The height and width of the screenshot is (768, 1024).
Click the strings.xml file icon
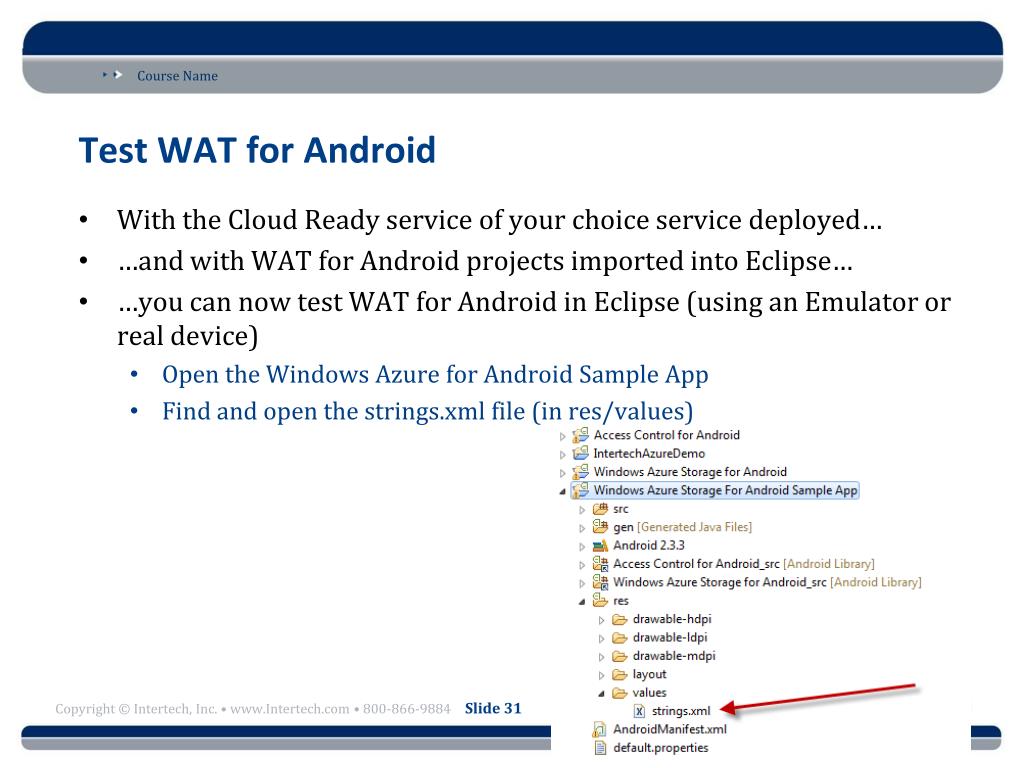click(x=639, y=711)
